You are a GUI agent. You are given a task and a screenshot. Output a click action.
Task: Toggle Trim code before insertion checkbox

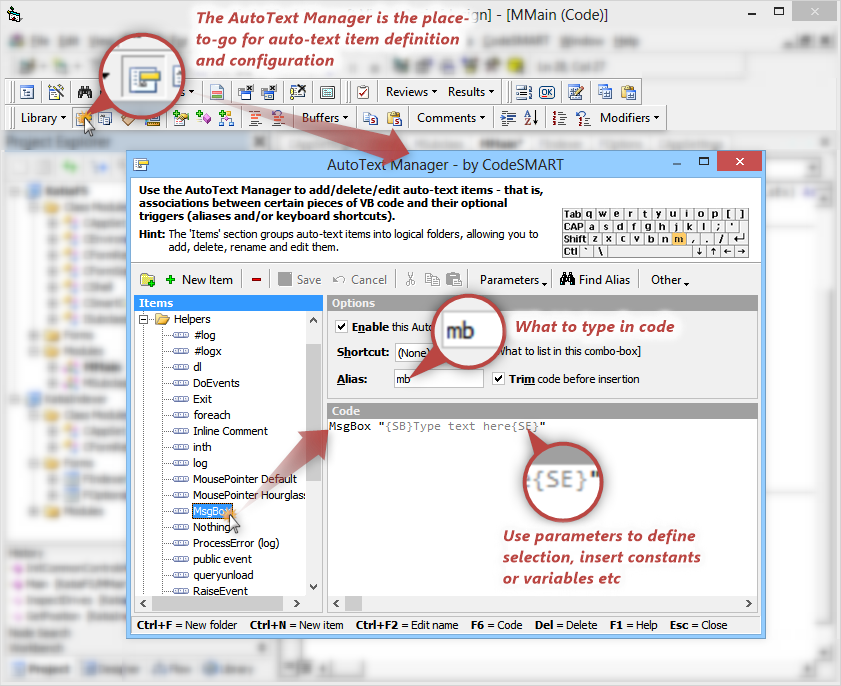(498, 379)
